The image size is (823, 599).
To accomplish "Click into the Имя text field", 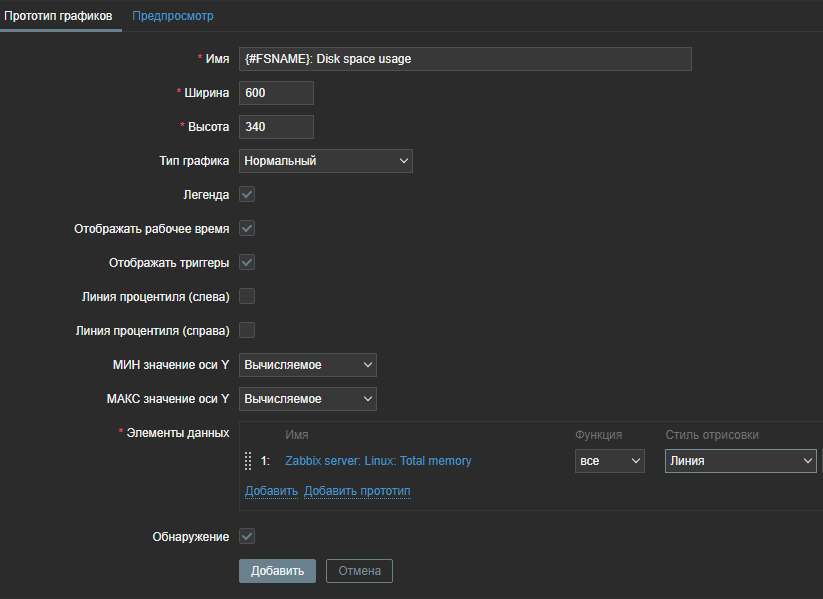I will (x=465, y=59).
